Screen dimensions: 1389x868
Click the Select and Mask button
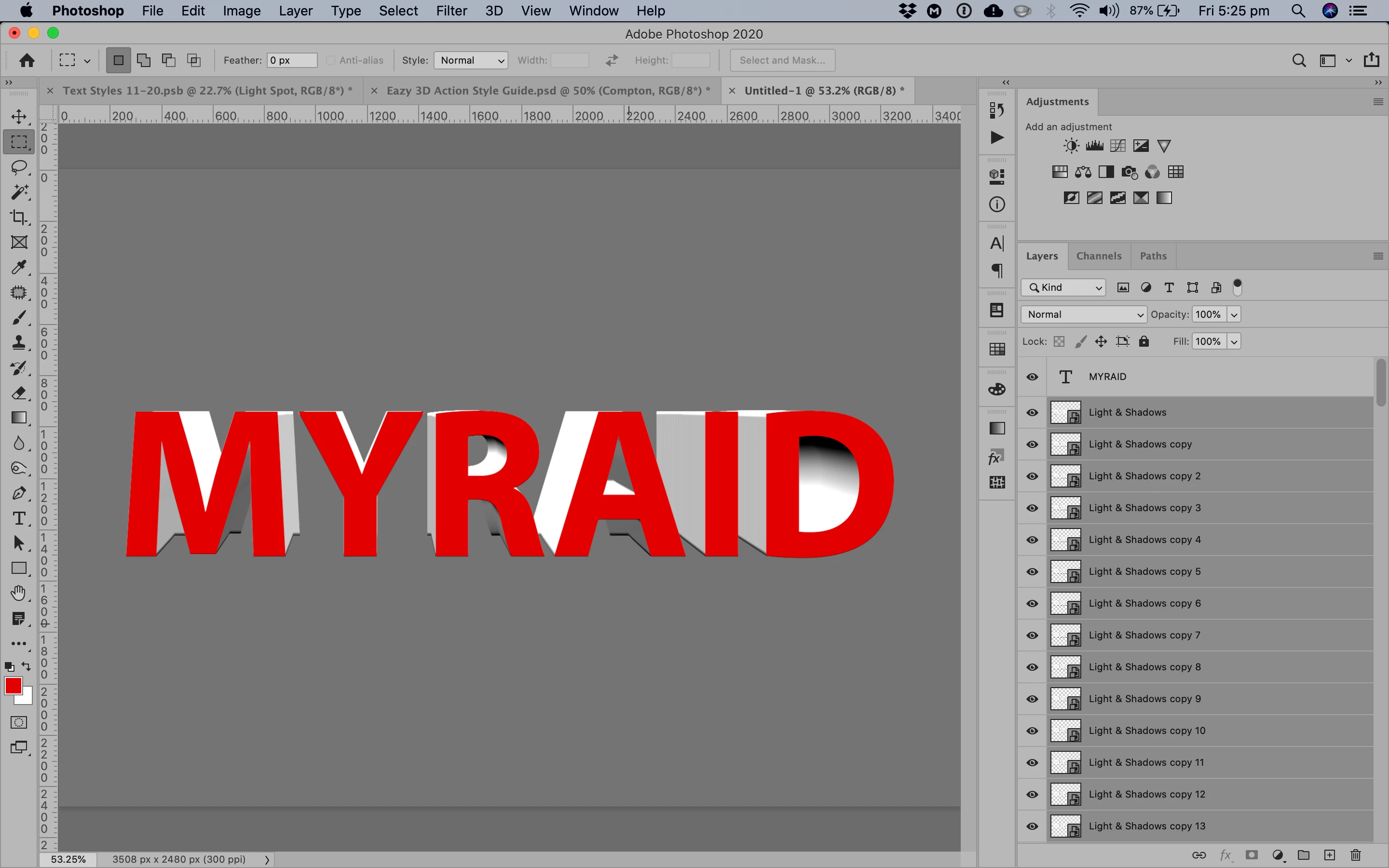[782, 60]
